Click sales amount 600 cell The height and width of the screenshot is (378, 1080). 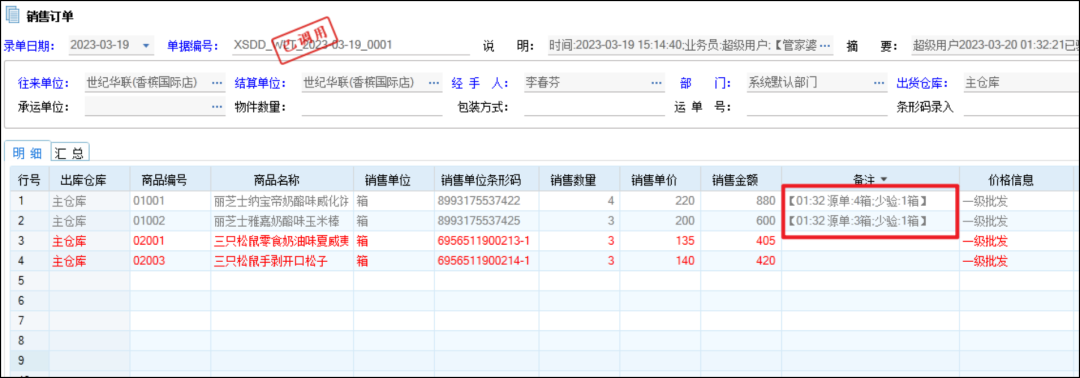741,221
